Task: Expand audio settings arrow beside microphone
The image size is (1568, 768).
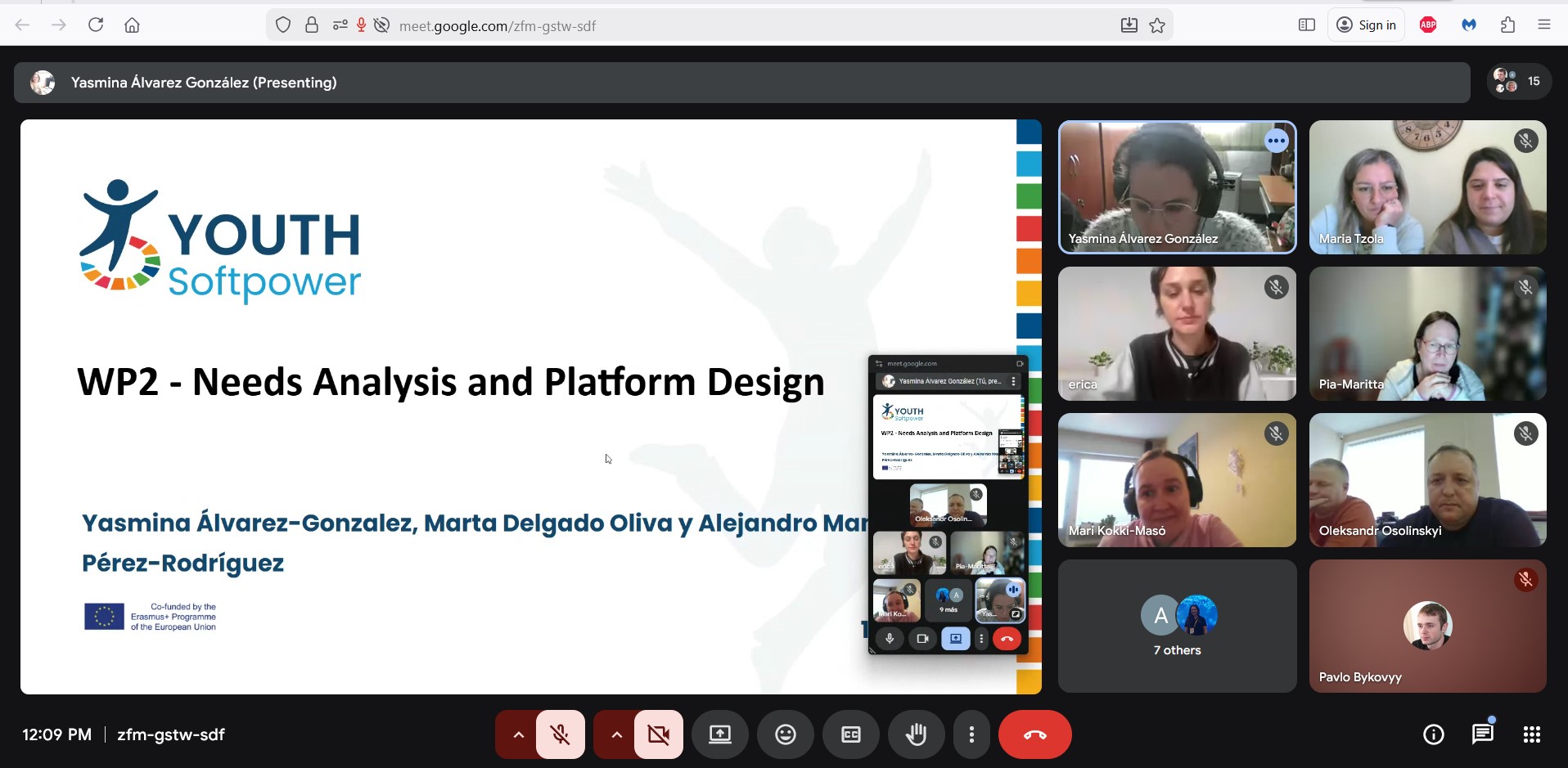Action: coord(517,734)
